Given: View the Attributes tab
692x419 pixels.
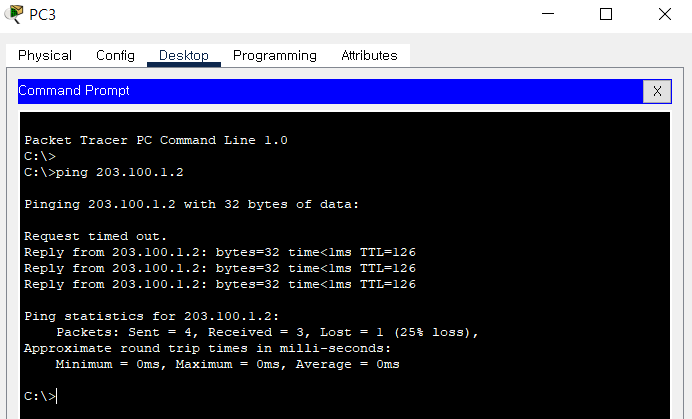Looking at the screenshot, I should pyautogui.click(x=369, y=56).
